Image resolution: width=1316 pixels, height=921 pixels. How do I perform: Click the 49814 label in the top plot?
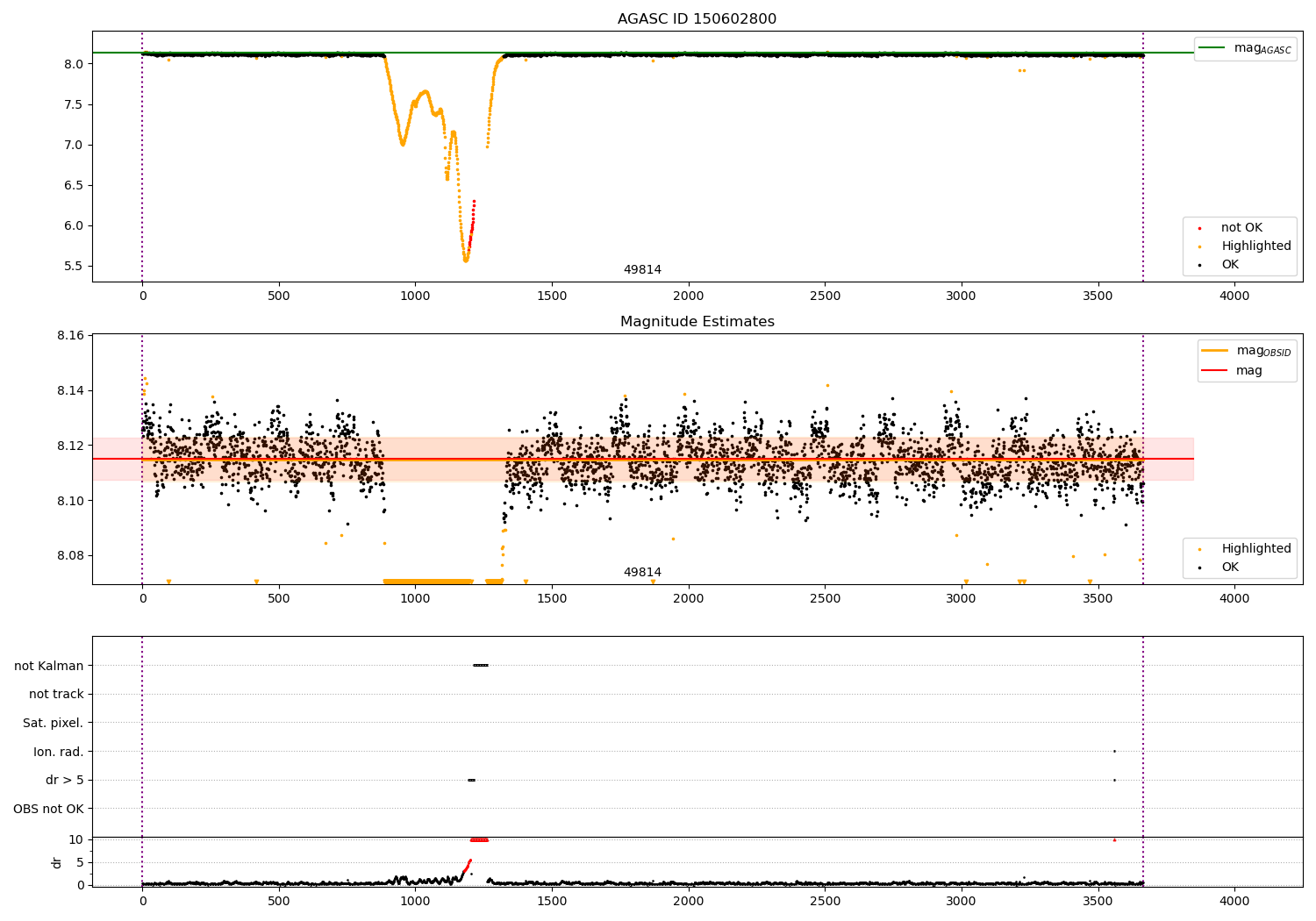642,269
